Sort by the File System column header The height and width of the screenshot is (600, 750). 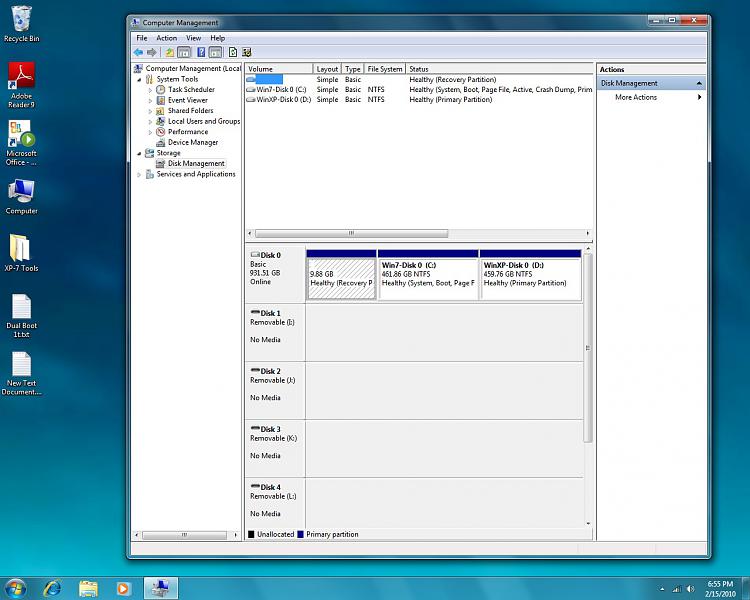pyautogui.click(x=385, y=69)
